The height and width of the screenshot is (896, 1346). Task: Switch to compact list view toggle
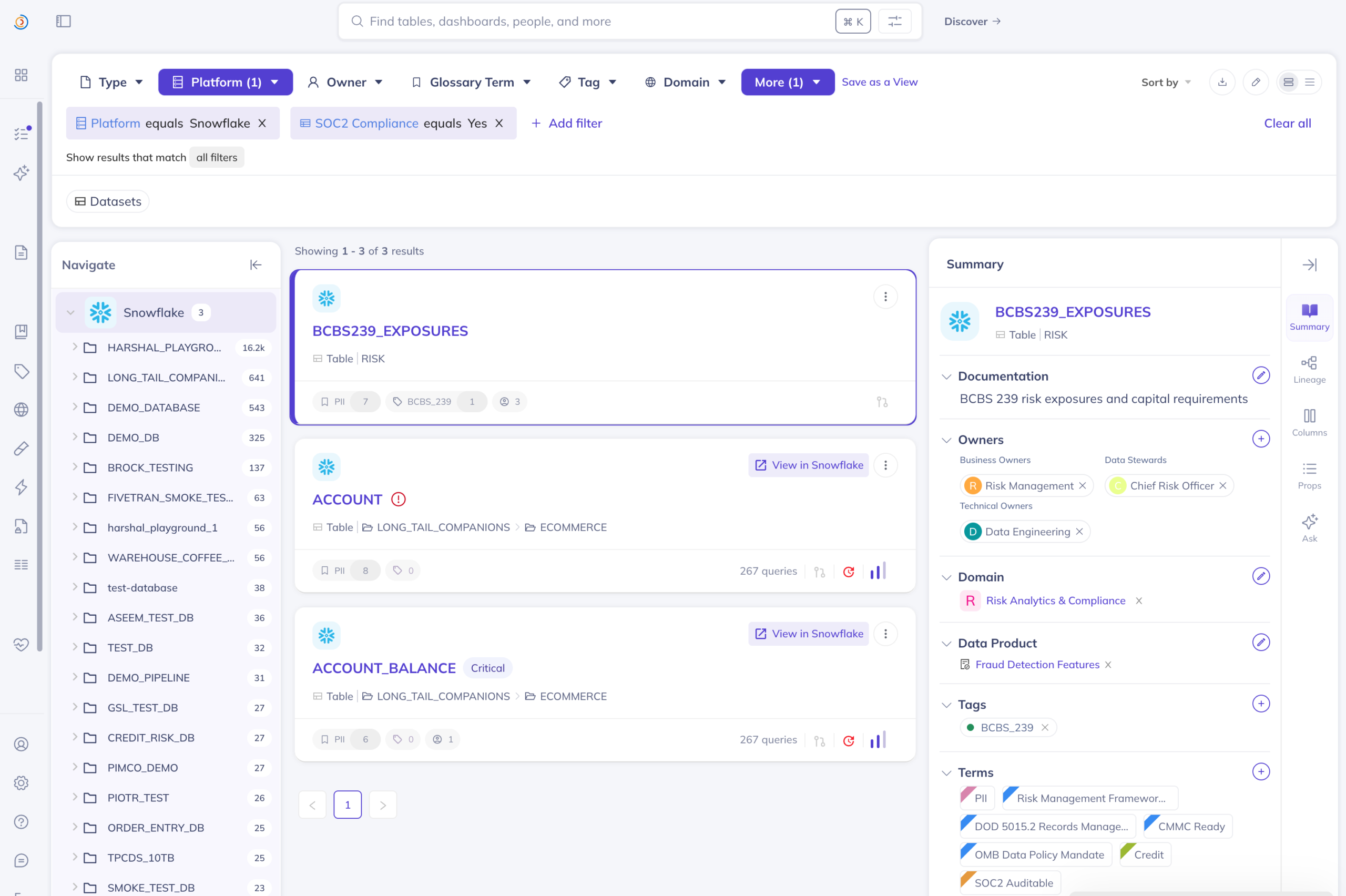[x=1309, y=82]
